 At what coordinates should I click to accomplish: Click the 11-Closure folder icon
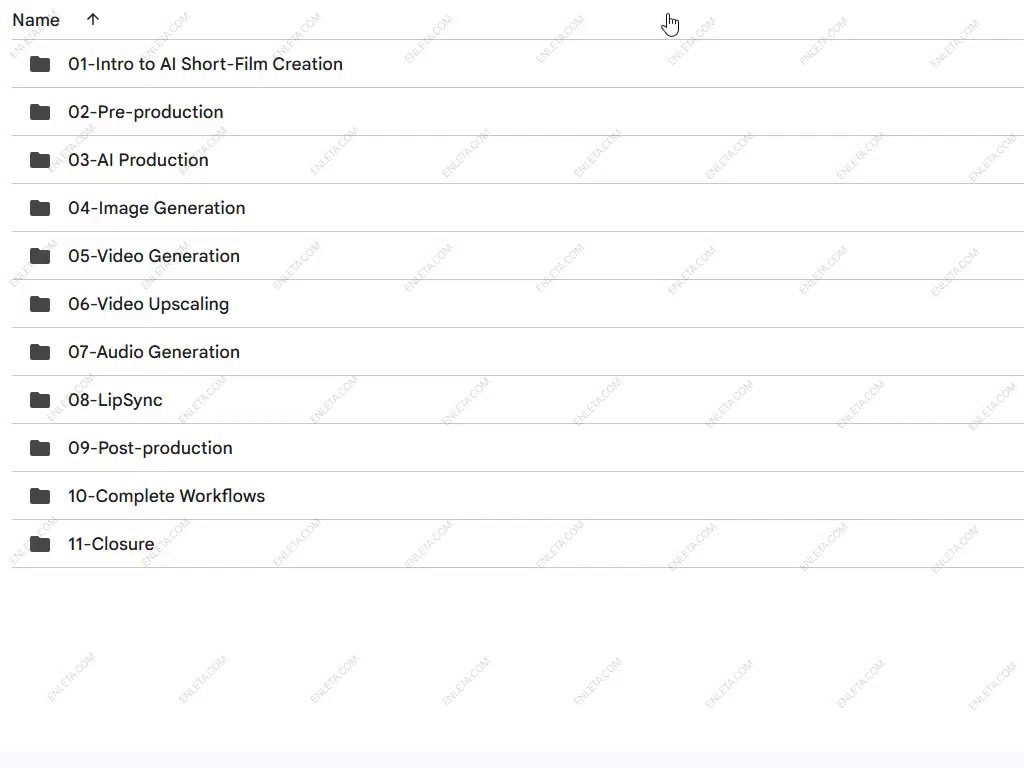pyautogui.click(x=40, y=544)
